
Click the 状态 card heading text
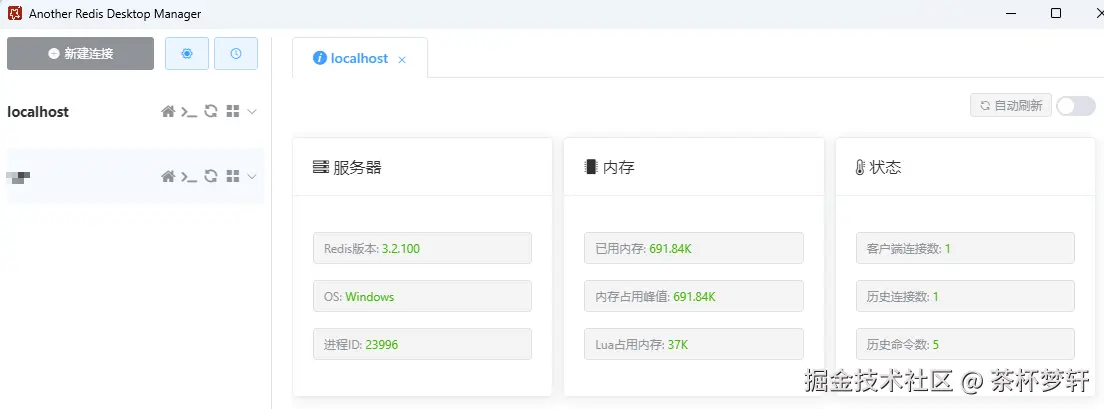click(x=886, y=168)
